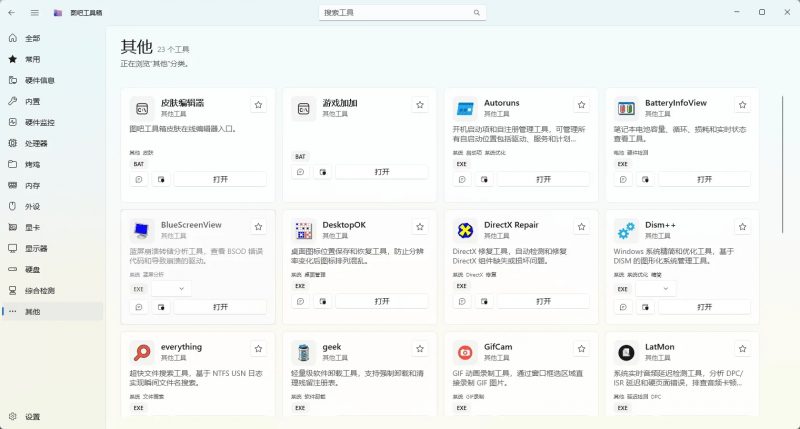Add Dism++ to favorites
The image size is (800, 429).
[x=742, y=226]
